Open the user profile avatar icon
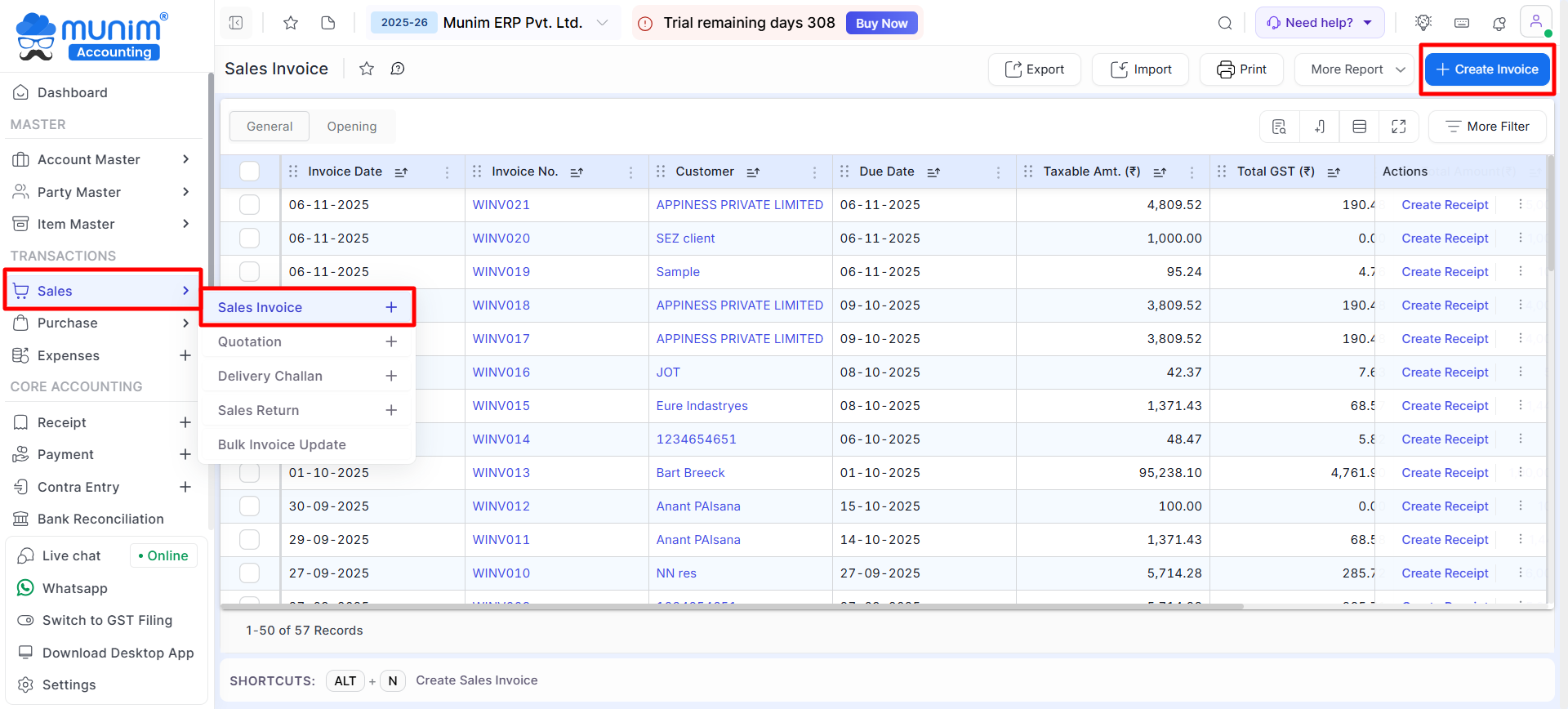This screenshot has width=1568, height=709. click(x=1535, y=22)
